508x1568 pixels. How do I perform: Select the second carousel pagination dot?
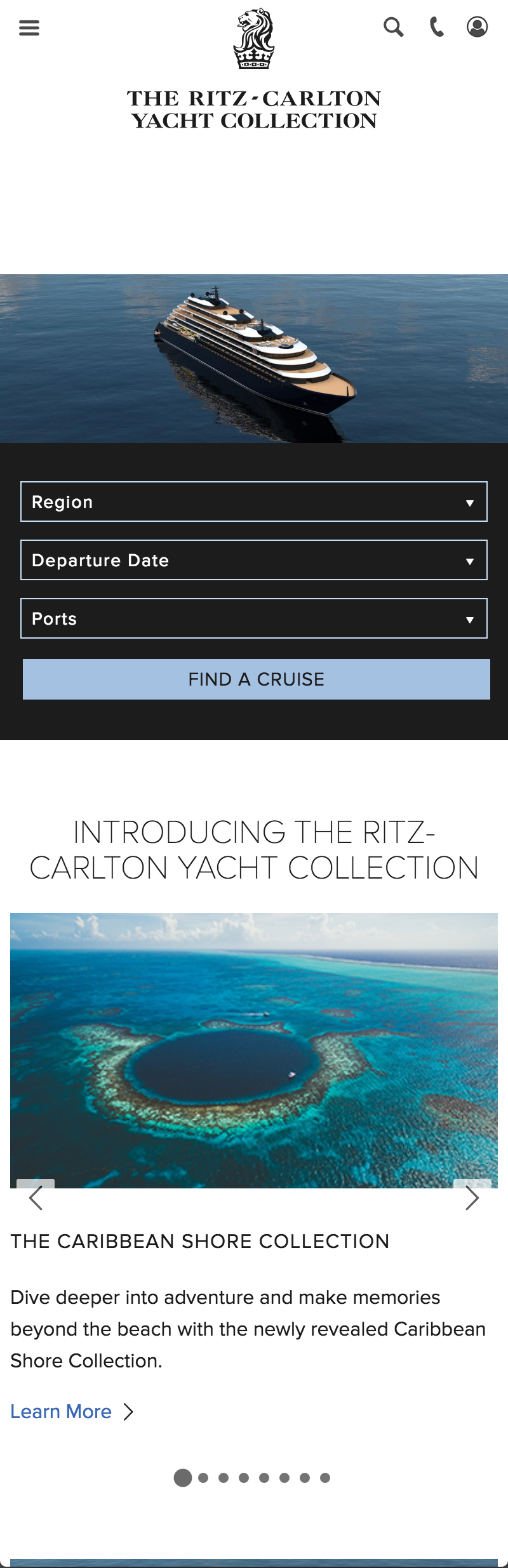pyautogui.click(x=203, y=1478)
